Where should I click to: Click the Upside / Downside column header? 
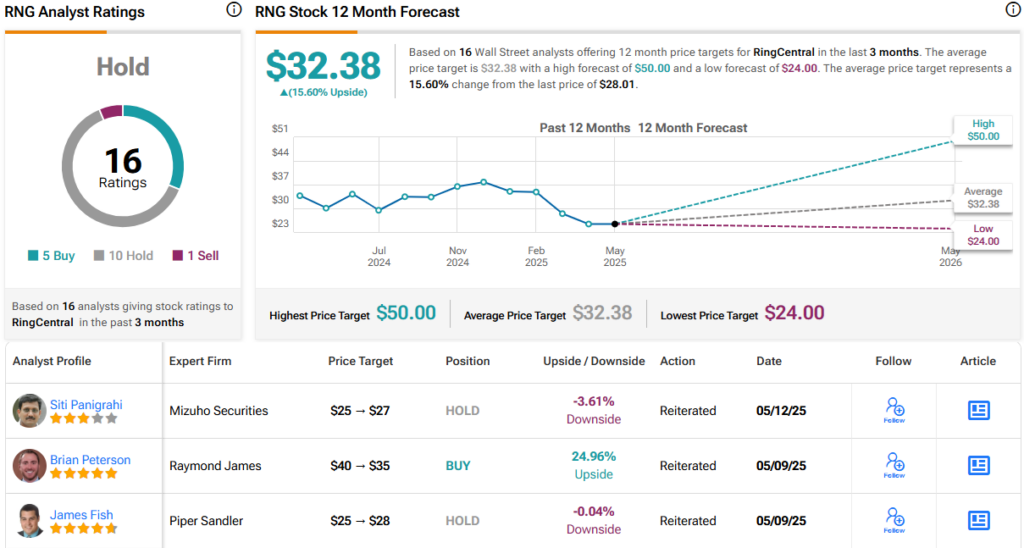pyautogui.click(x=594, y=361)
